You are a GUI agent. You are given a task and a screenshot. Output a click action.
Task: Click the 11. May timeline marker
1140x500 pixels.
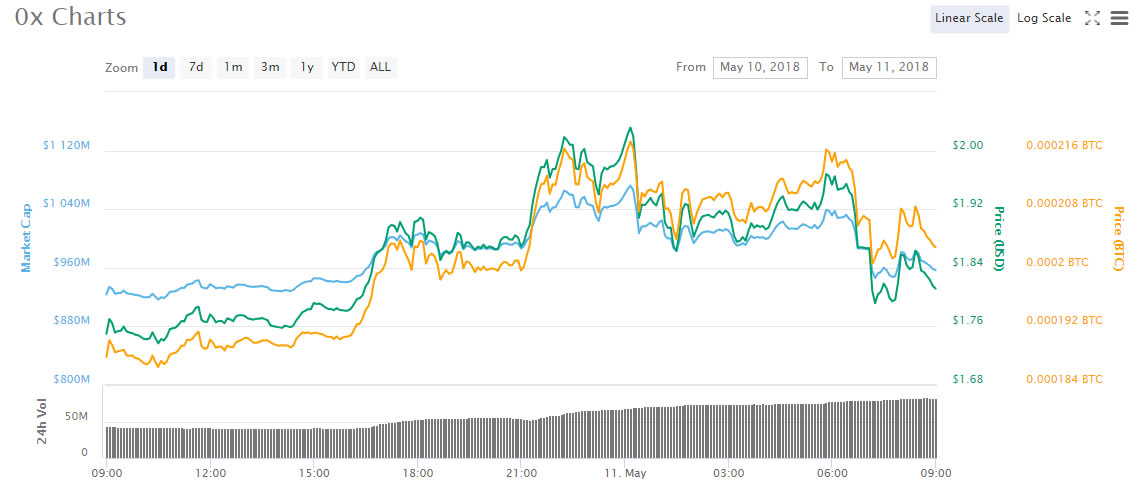point(624,472)
